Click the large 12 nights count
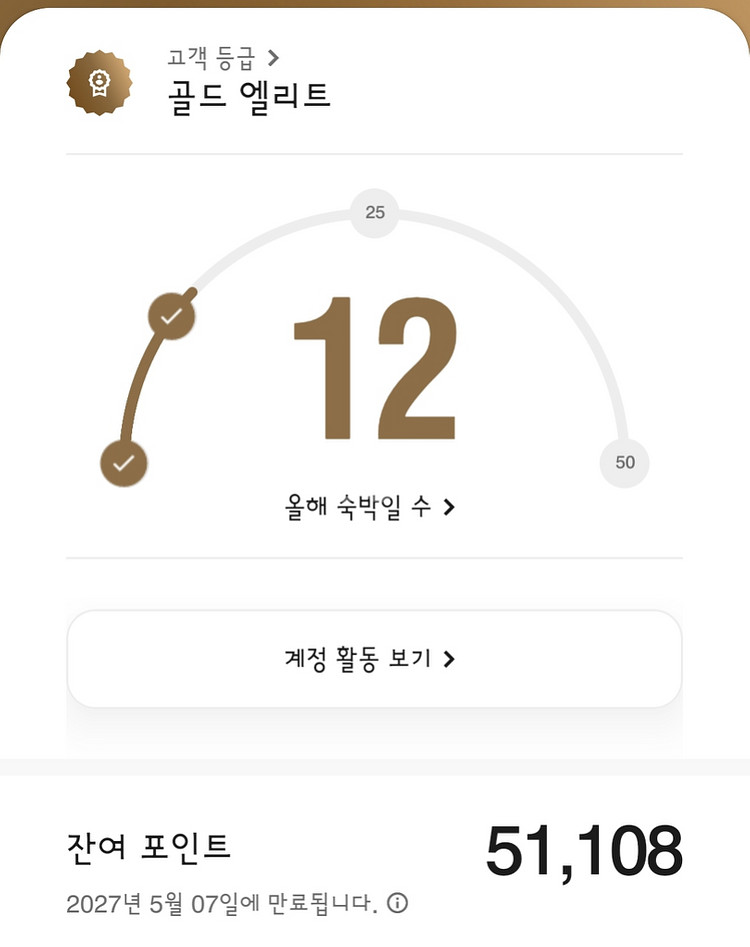The image size is (750, 947). [374, 368]
